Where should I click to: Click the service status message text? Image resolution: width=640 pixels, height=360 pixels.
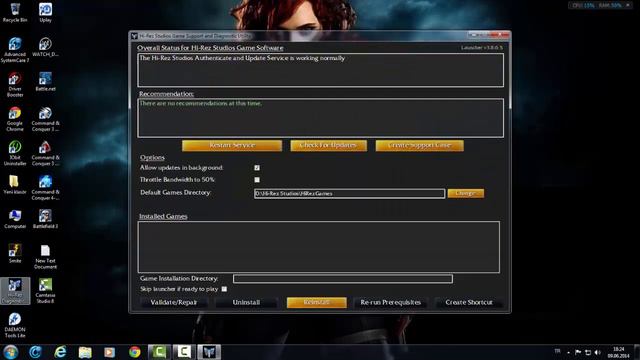[x=242, y=58]
